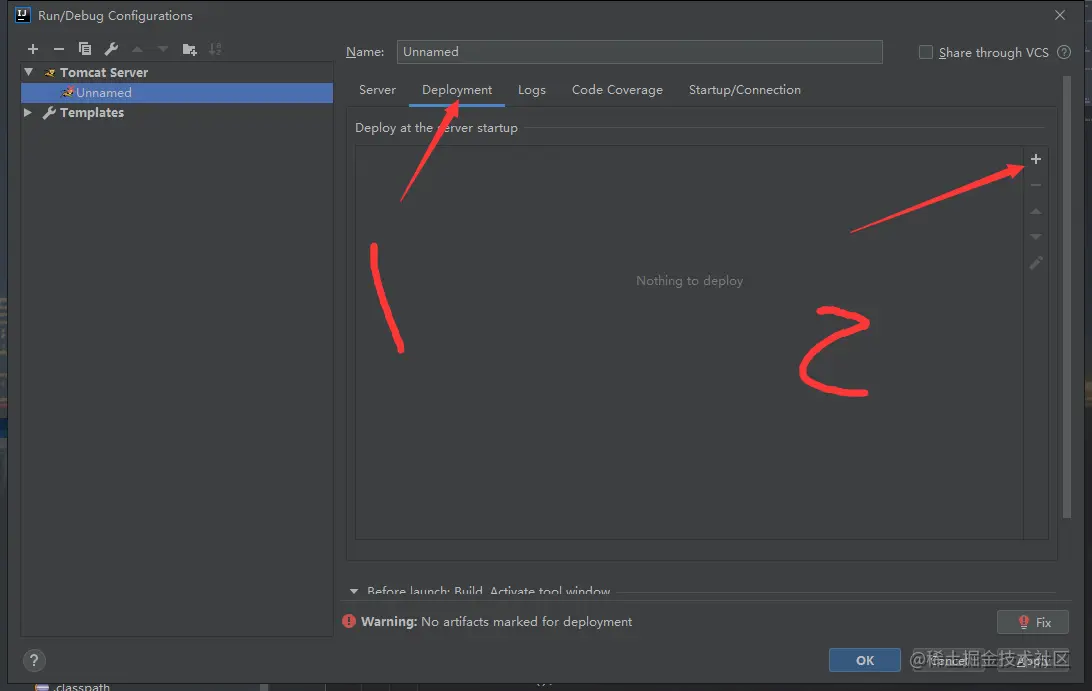This screenshot has width=1092, height=691.
Task: Click the 'Nothing to deploy' placeholder text
Action: [689, 281]
